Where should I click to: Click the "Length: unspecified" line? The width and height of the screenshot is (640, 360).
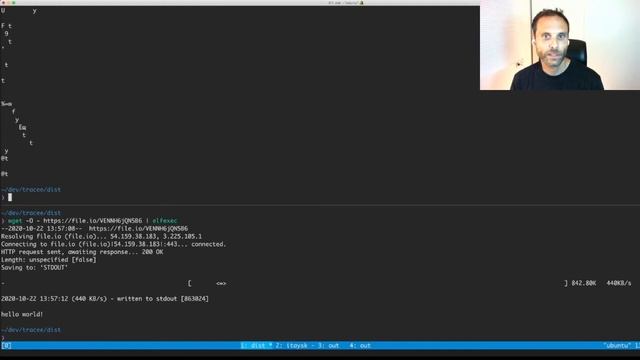[49, 260]
